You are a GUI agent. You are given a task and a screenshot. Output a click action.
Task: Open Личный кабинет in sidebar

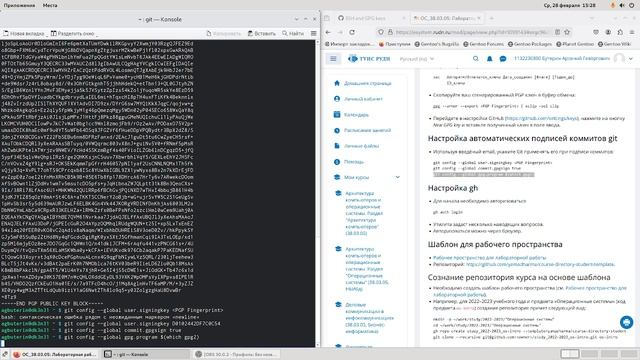click(358, 99)
